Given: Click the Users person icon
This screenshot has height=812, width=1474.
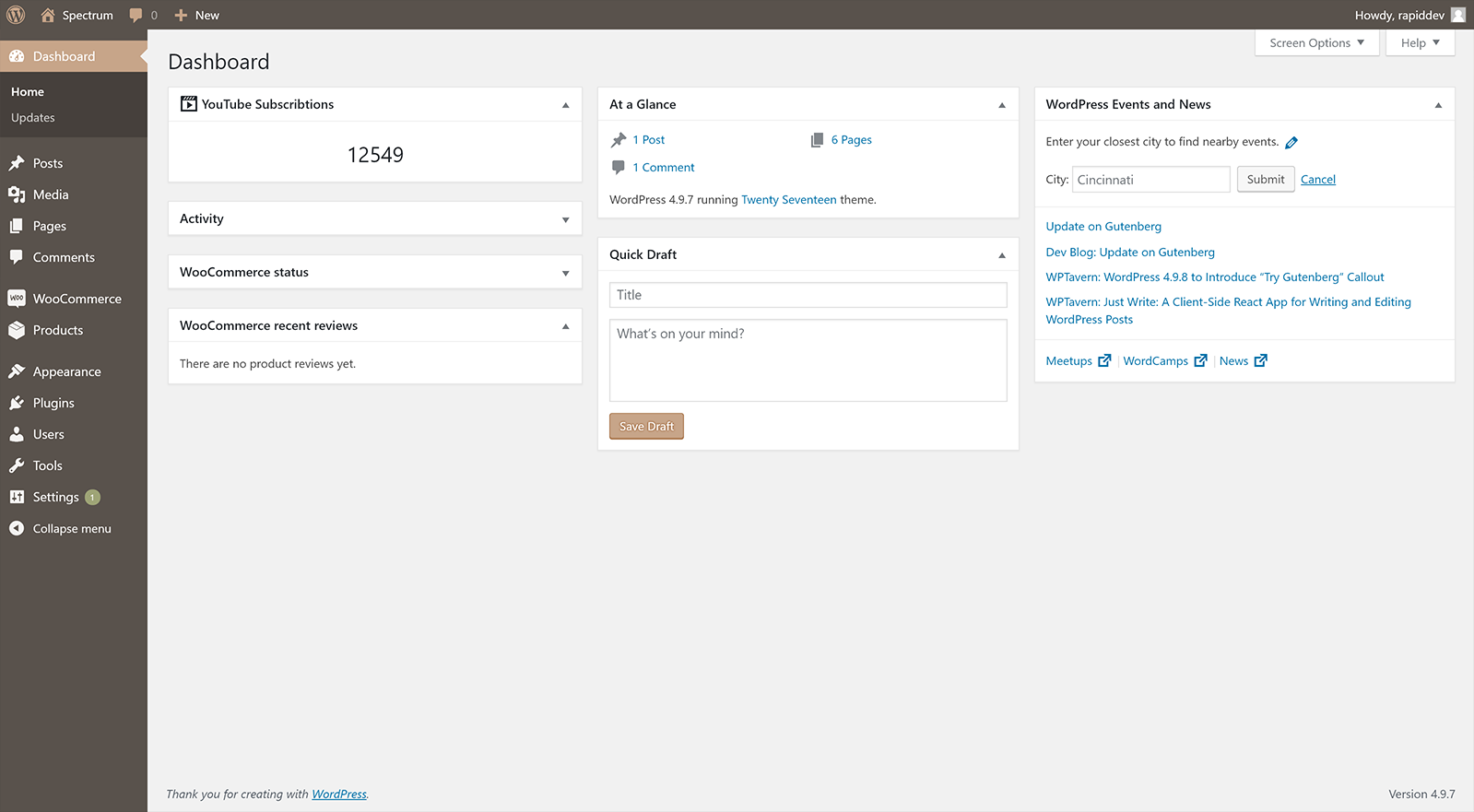Looking at the screenshot, I should 17,434.
